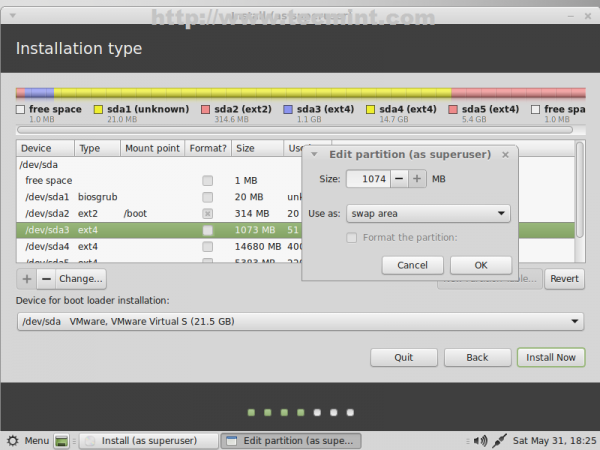Screen dimensions: 600x450
Task: Click the partition size input field
Action: click(366, 179)
